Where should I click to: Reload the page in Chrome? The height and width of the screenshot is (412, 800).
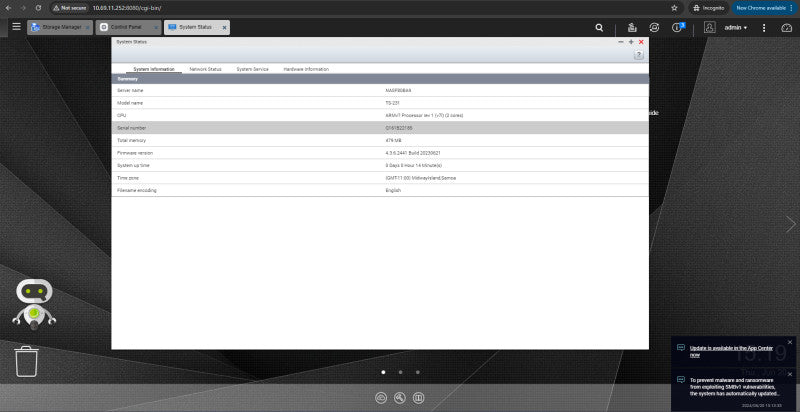click(38, 8)
